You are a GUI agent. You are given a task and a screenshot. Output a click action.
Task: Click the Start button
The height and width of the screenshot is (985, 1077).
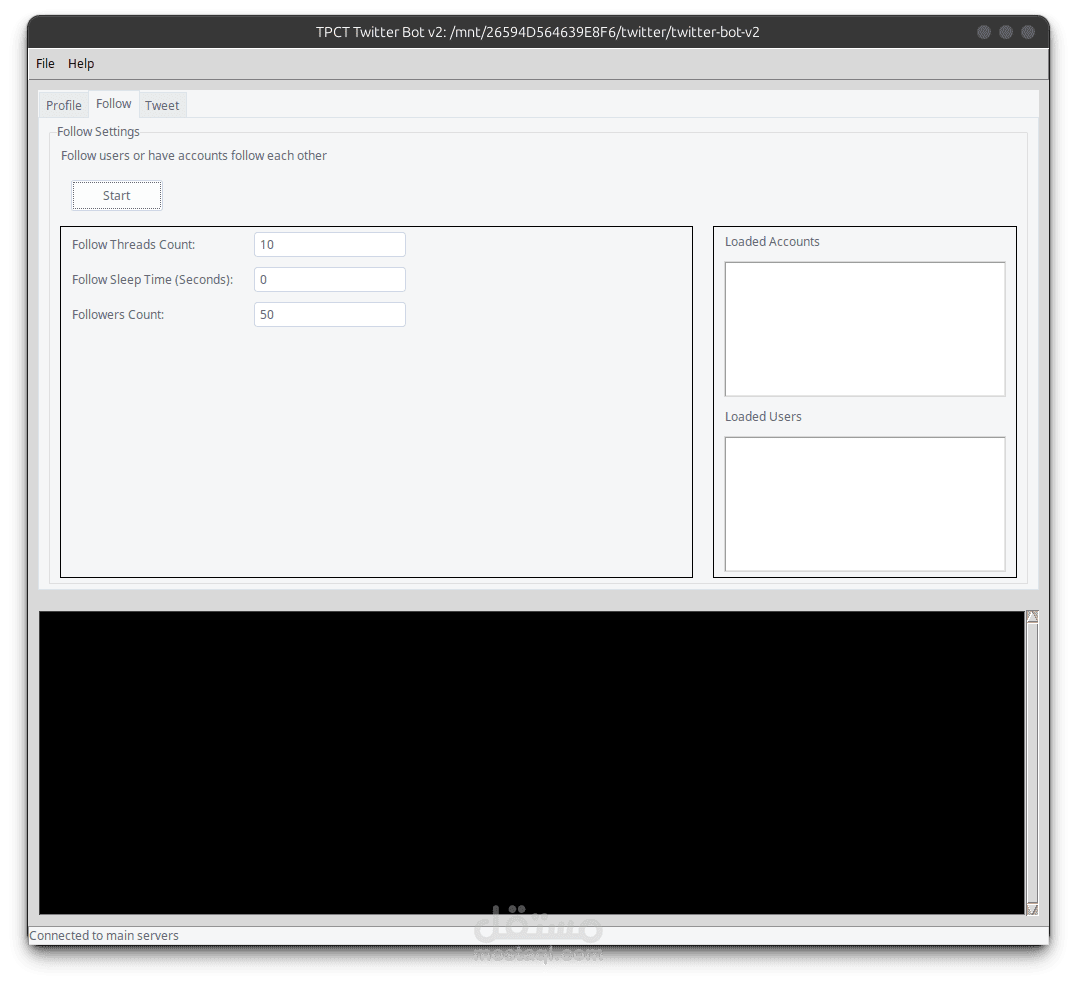117,196
